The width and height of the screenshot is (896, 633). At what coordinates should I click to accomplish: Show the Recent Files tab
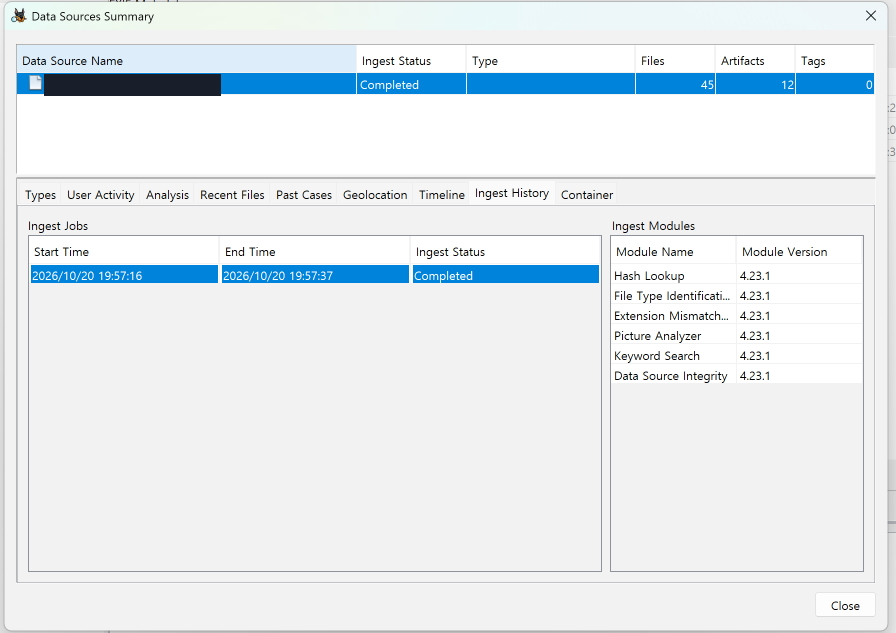[232, 195]
